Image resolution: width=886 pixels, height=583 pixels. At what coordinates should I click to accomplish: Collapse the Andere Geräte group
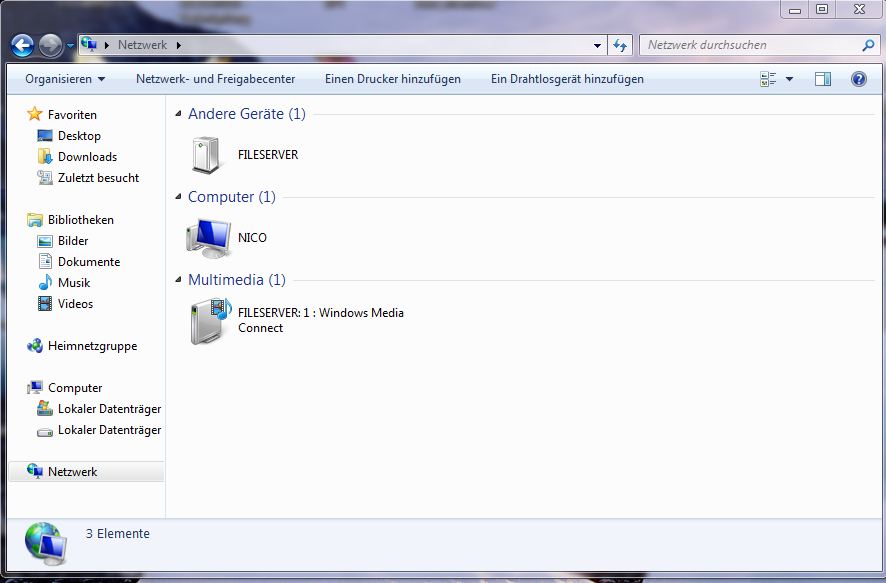(x=180, y=115)
